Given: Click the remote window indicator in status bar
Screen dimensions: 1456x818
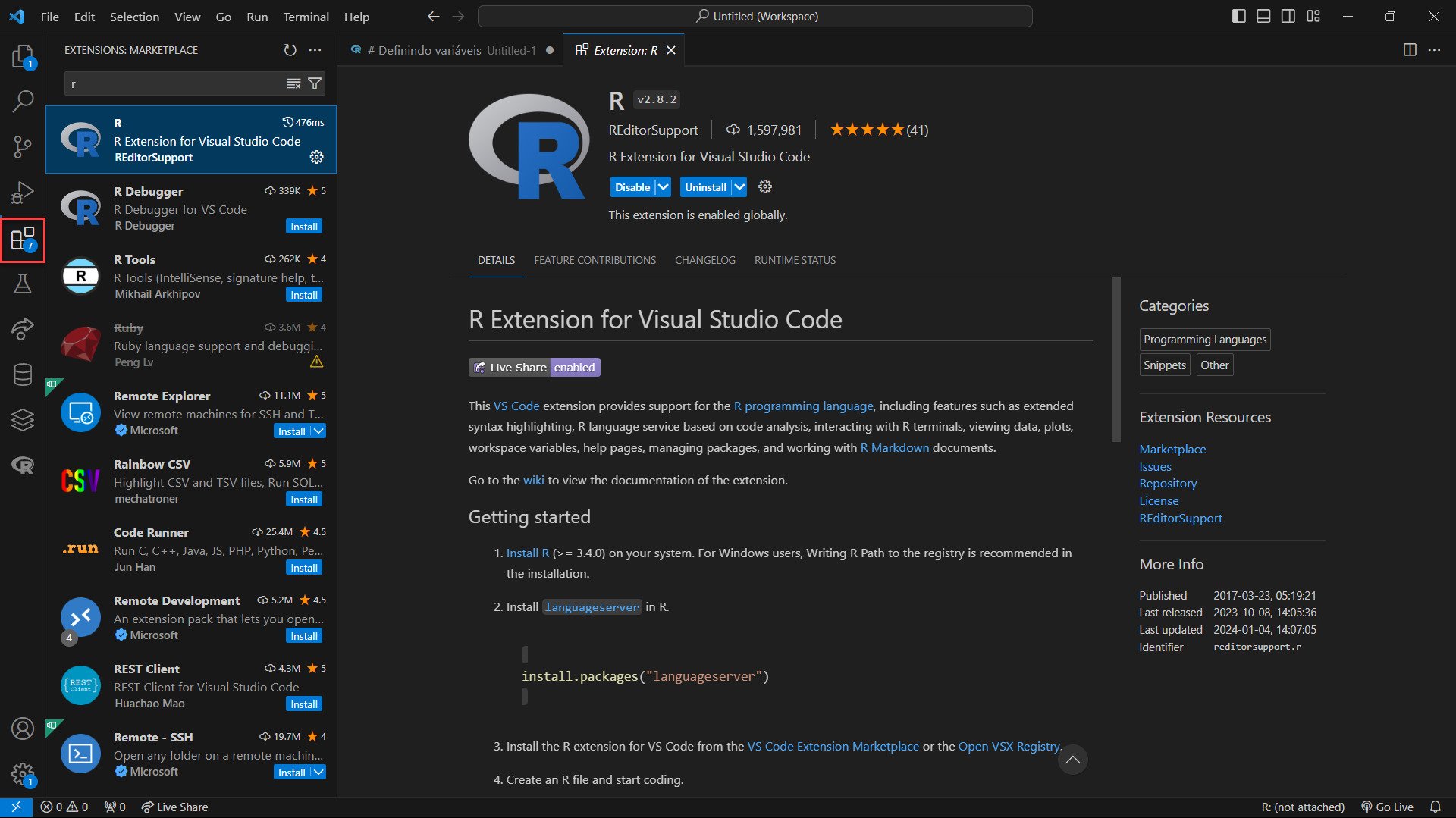Looking at the screenshot, I should pos(16,807).
